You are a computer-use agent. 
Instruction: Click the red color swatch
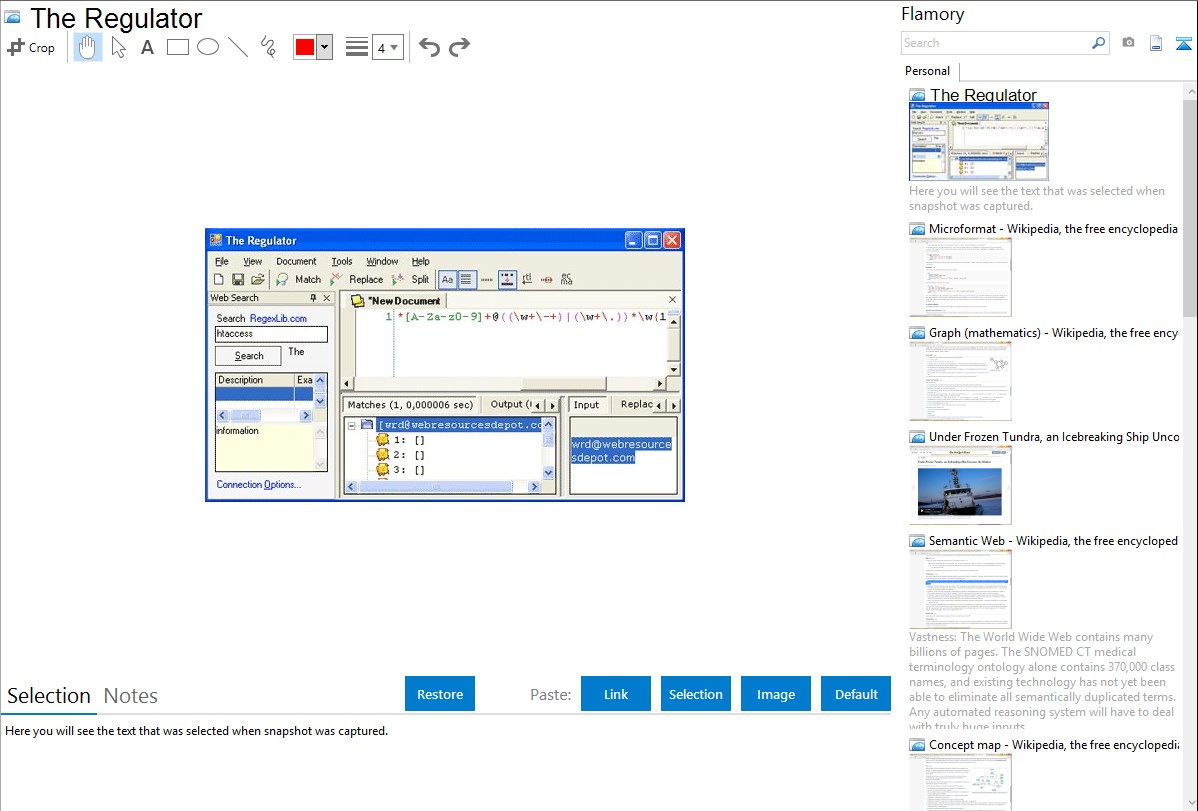pyautogui.click(x=304, y=47)
